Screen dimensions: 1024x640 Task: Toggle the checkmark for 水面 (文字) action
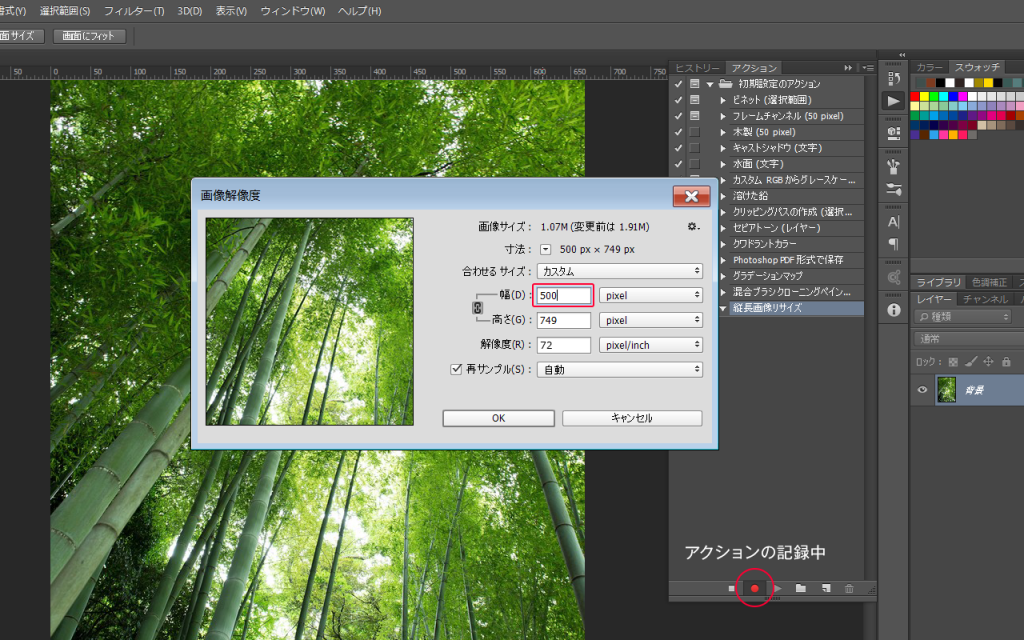[x=679, y=164]
